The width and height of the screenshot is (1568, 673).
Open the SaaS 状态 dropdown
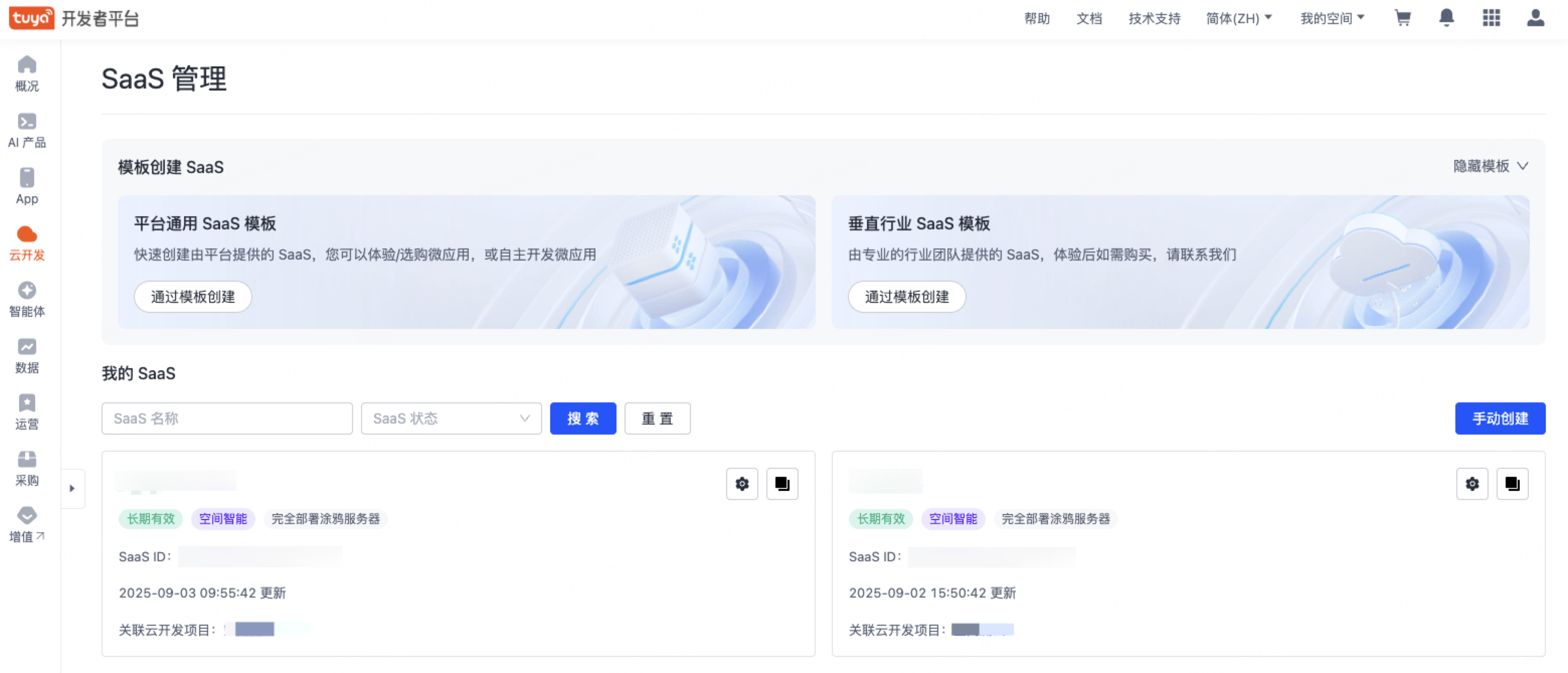(x=451, y=418)
